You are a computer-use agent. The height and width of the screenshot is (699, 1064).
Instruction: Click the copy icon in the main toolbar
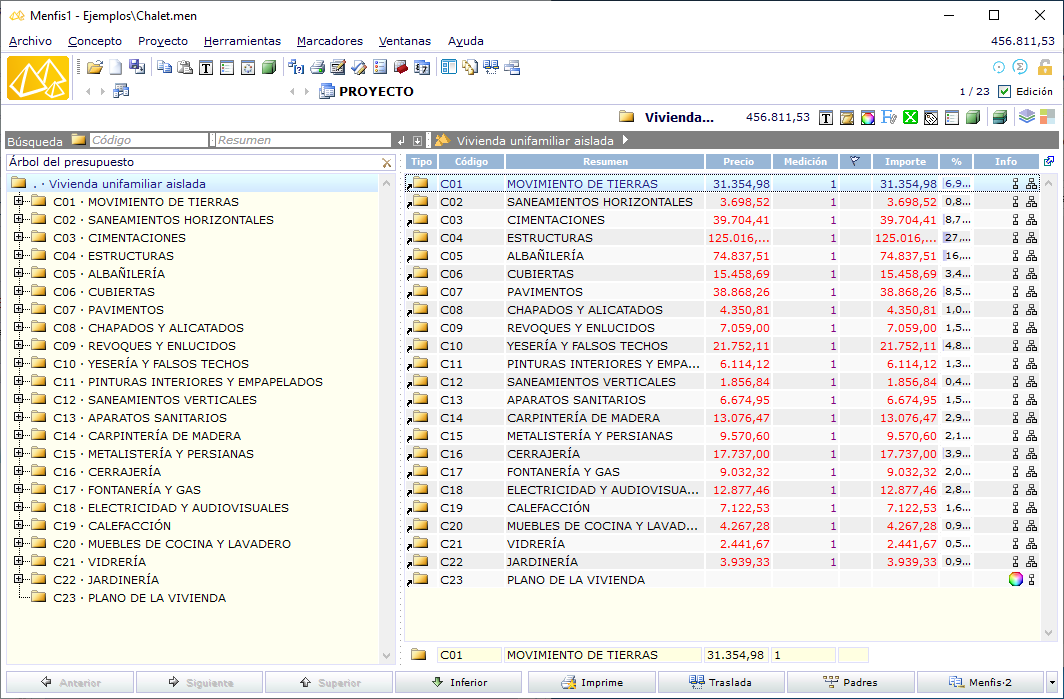164,67
